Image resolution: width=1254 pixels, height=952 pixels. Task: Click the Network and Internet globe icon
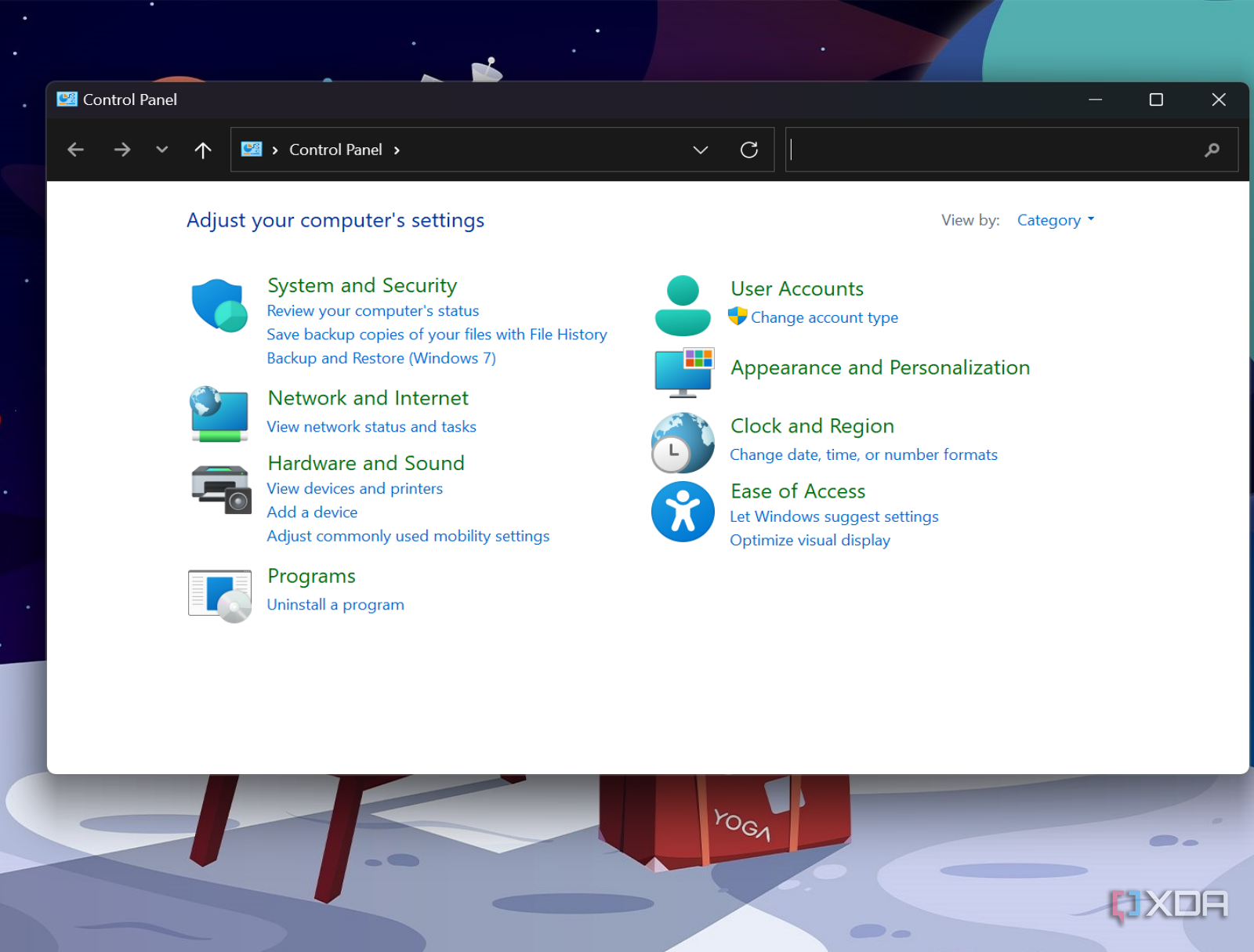[219, 413]
